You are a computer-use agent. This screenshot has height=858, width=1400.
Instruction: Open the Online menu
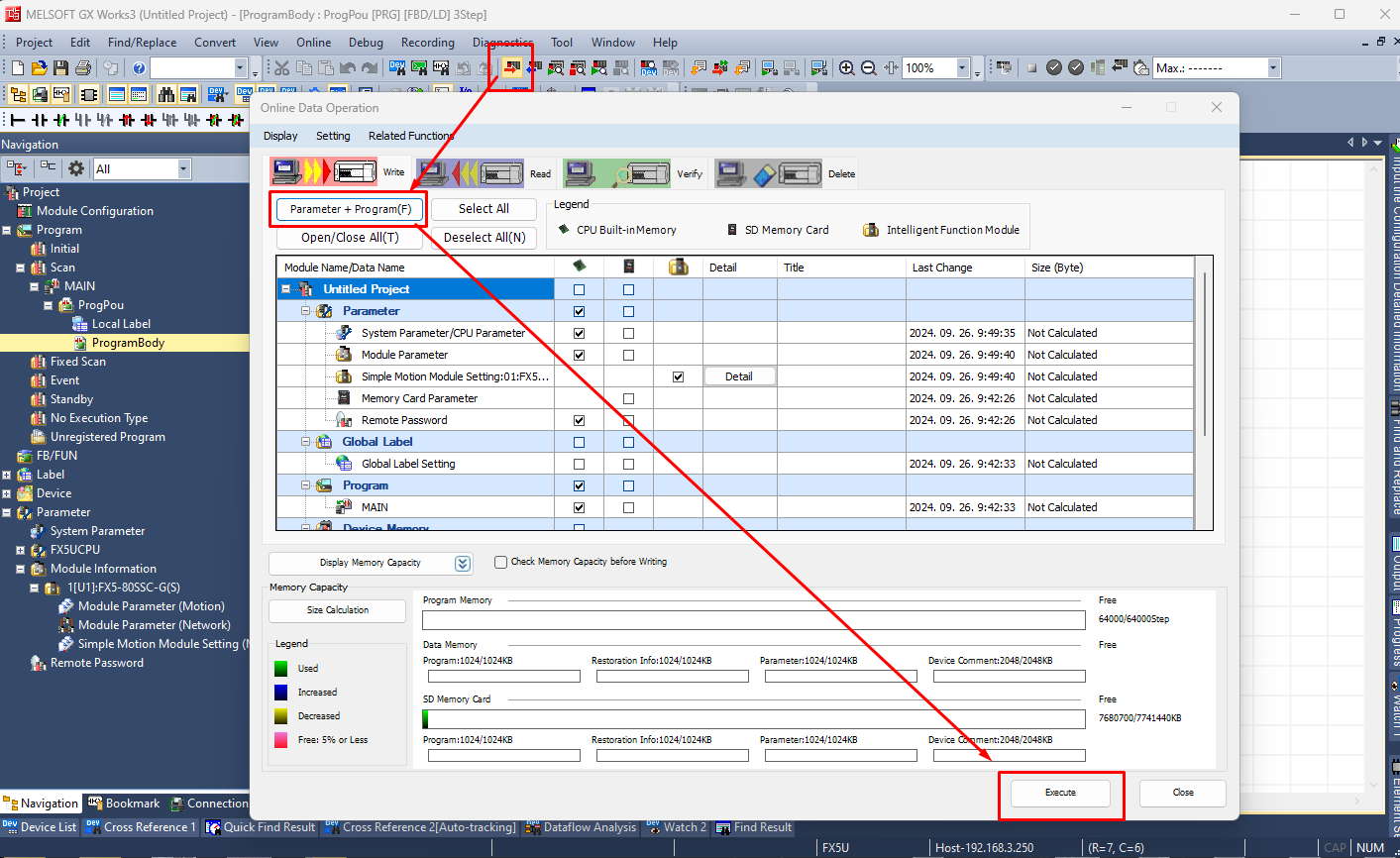pos(313,42)
